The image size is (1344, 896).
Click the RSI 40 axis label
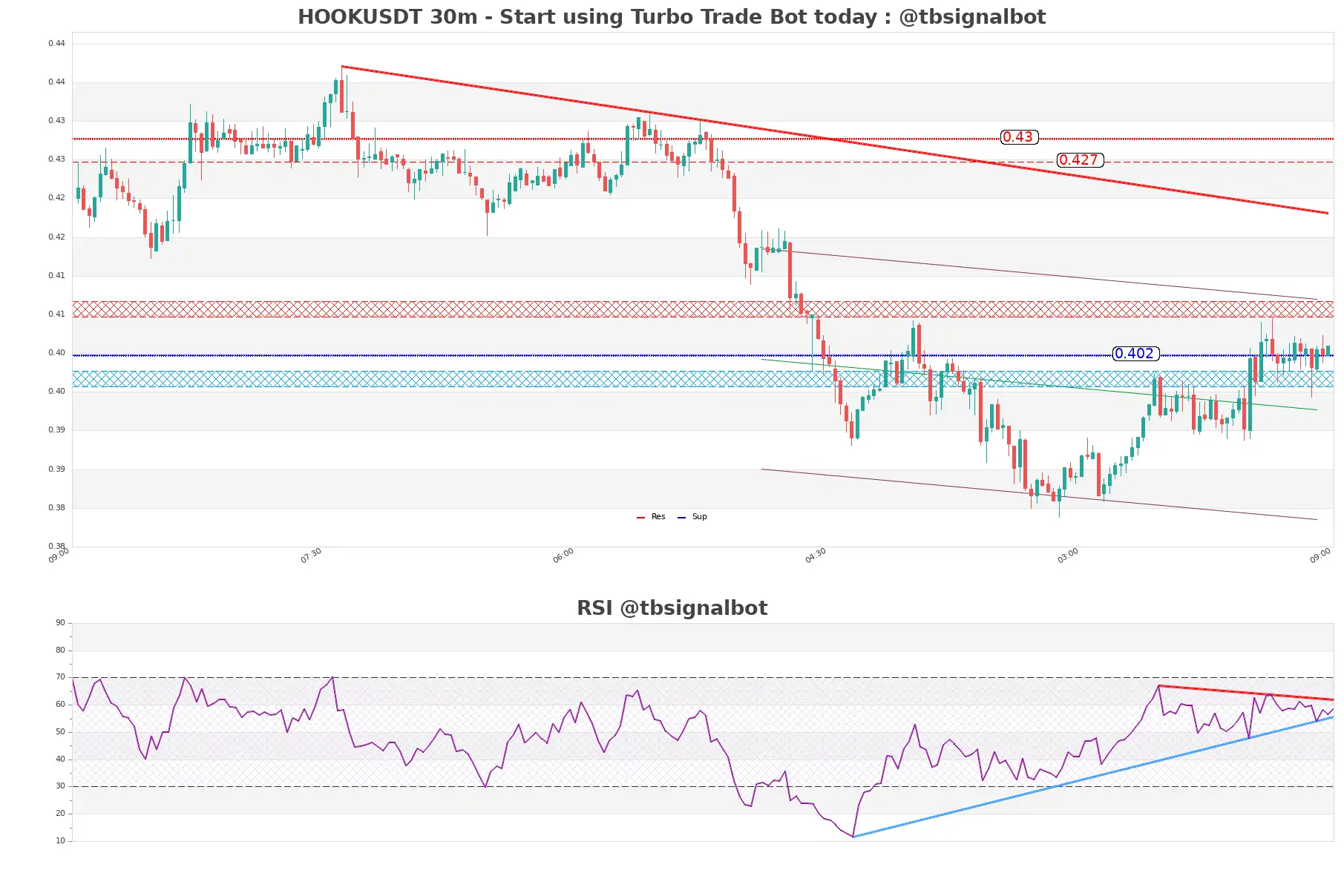pyautogui.click(x=60, y=760)
